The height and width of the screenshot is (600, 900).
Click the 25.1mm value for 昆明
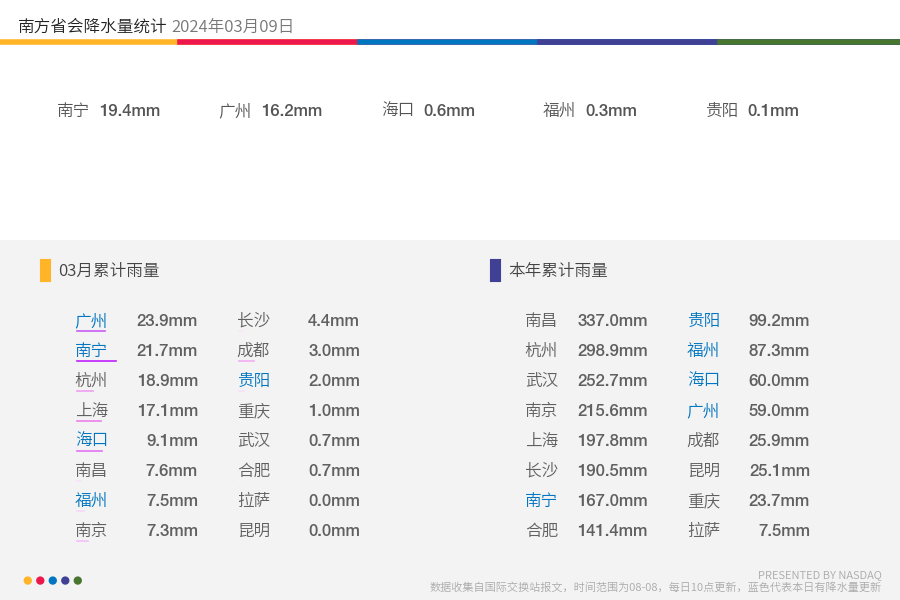click(x=779, y=470)
